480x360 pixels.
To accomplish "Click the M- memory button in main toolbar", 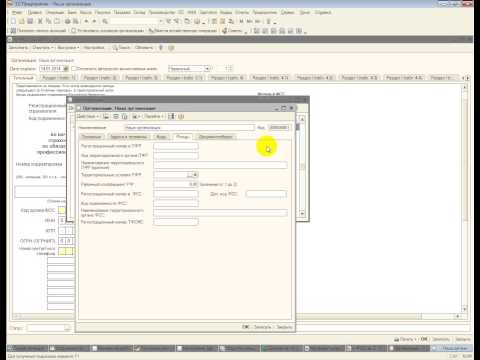I will 258,21.
